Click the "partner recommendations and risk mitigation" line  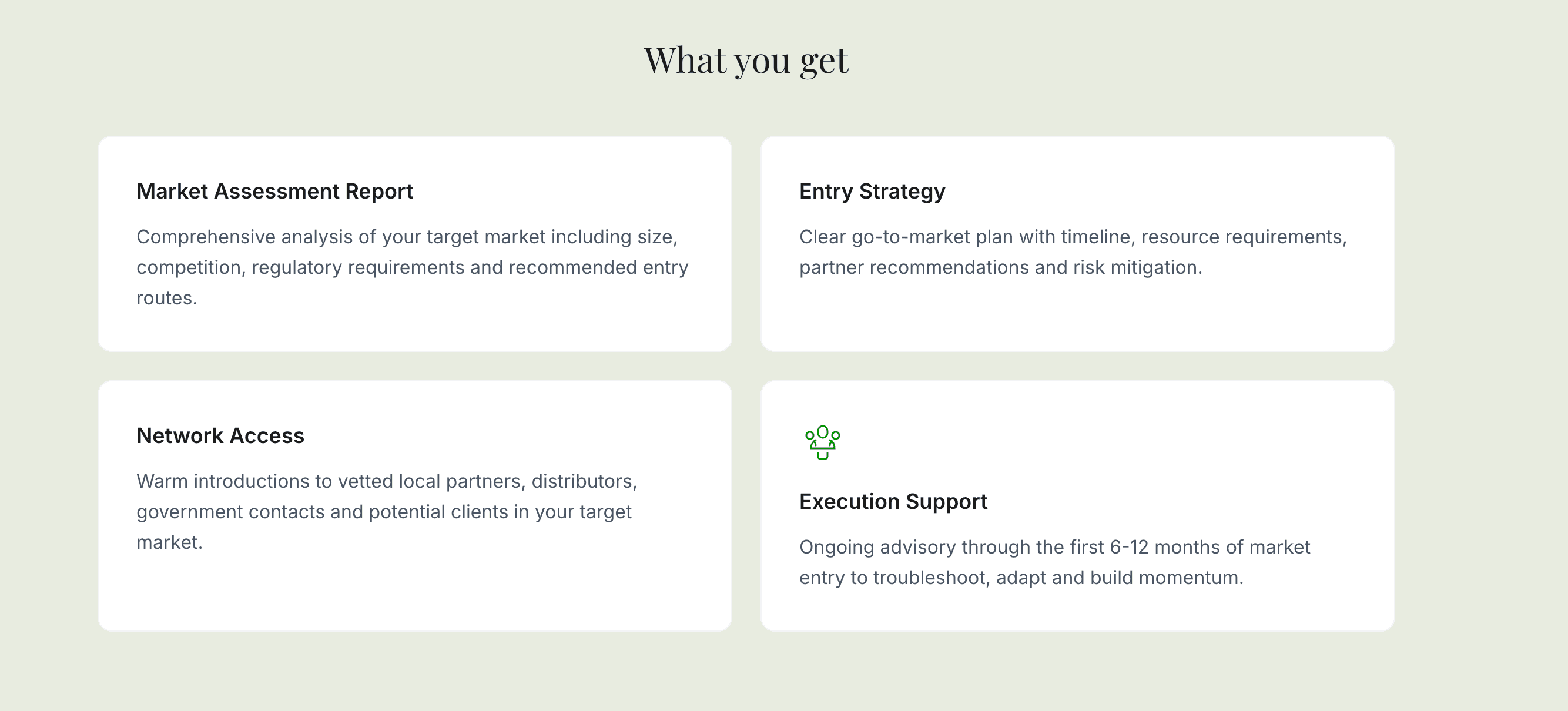point(1000,267)
